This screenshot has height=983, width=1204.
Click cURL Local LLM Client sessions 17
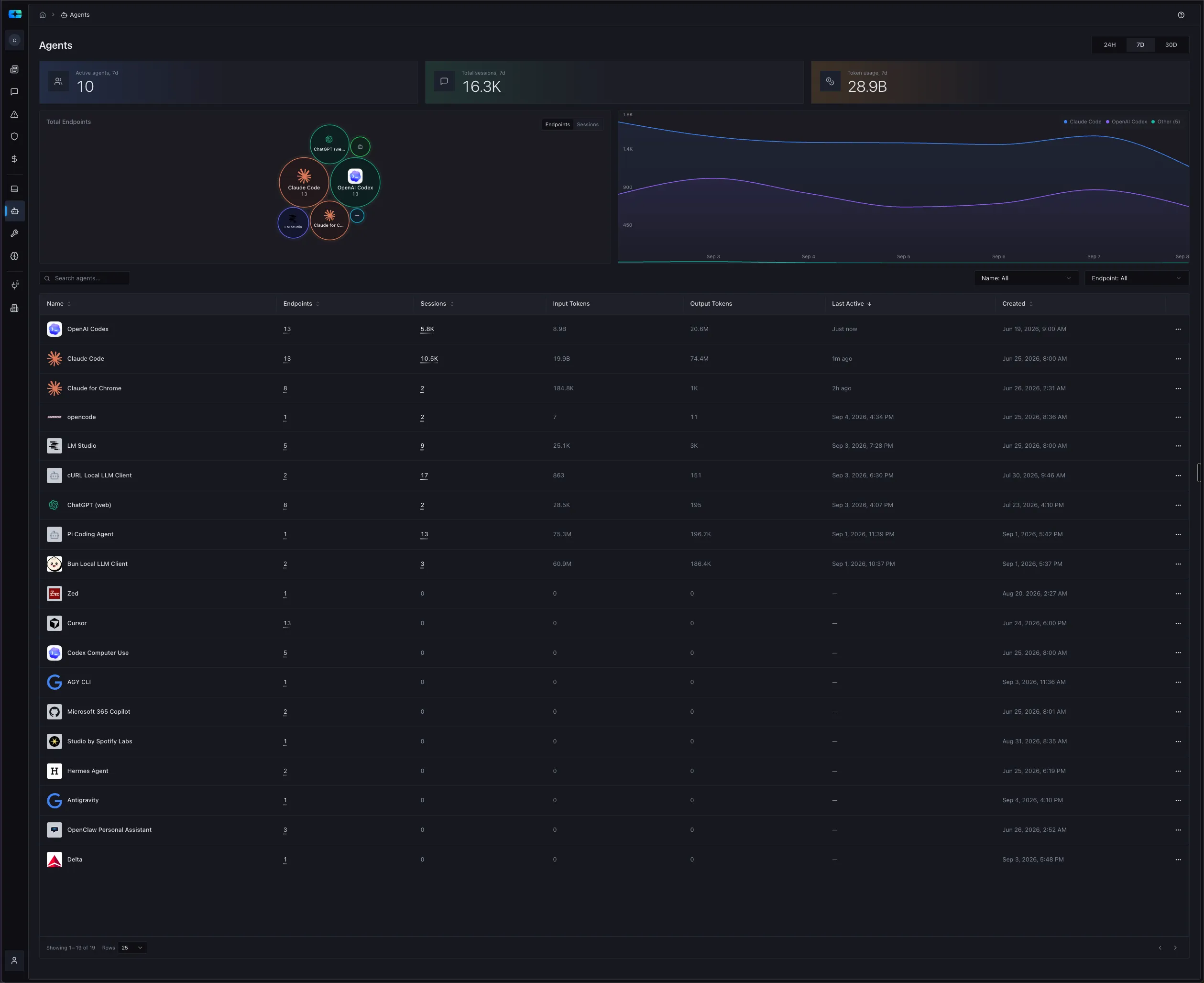425,475
